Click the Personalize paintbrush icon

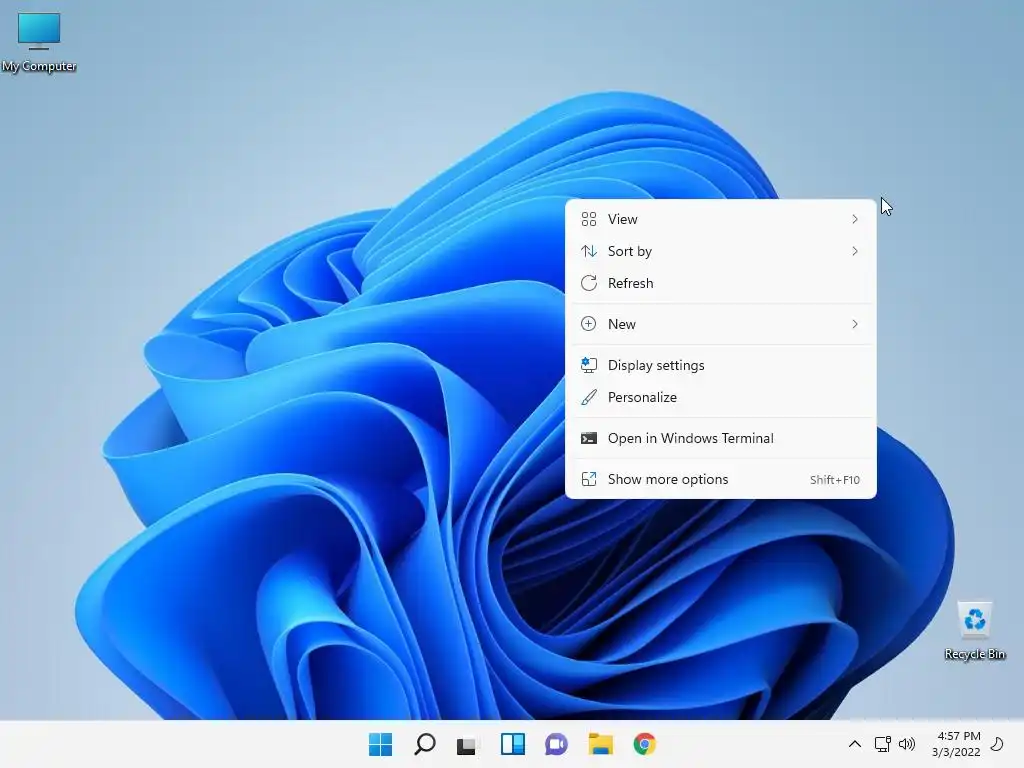(588, 398)
